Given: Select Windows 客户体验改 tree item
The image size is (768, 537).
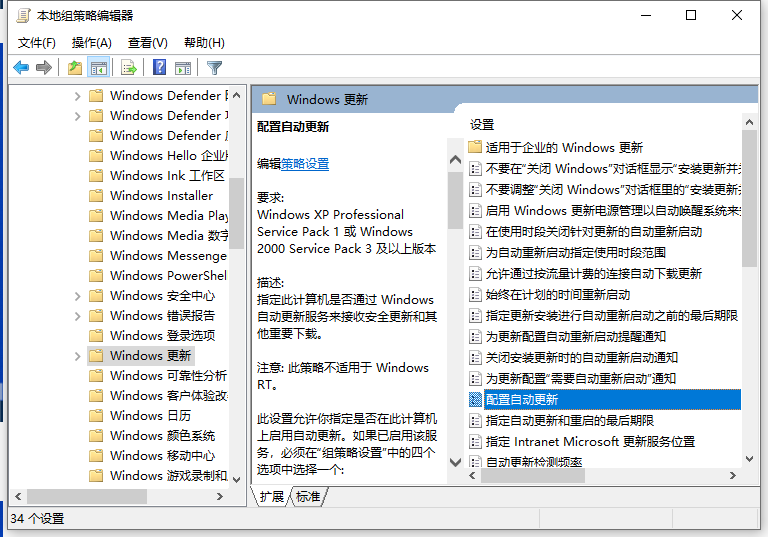Looking at the screenshot, I should (168, 395).
